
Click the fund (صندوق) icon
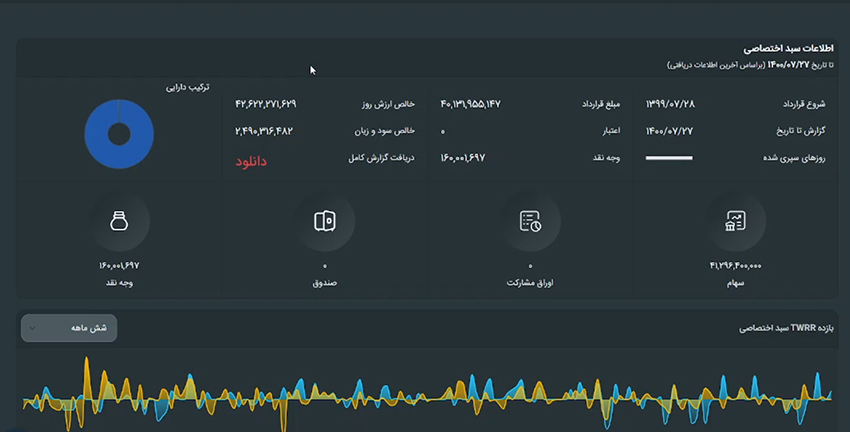coord(324,222)
